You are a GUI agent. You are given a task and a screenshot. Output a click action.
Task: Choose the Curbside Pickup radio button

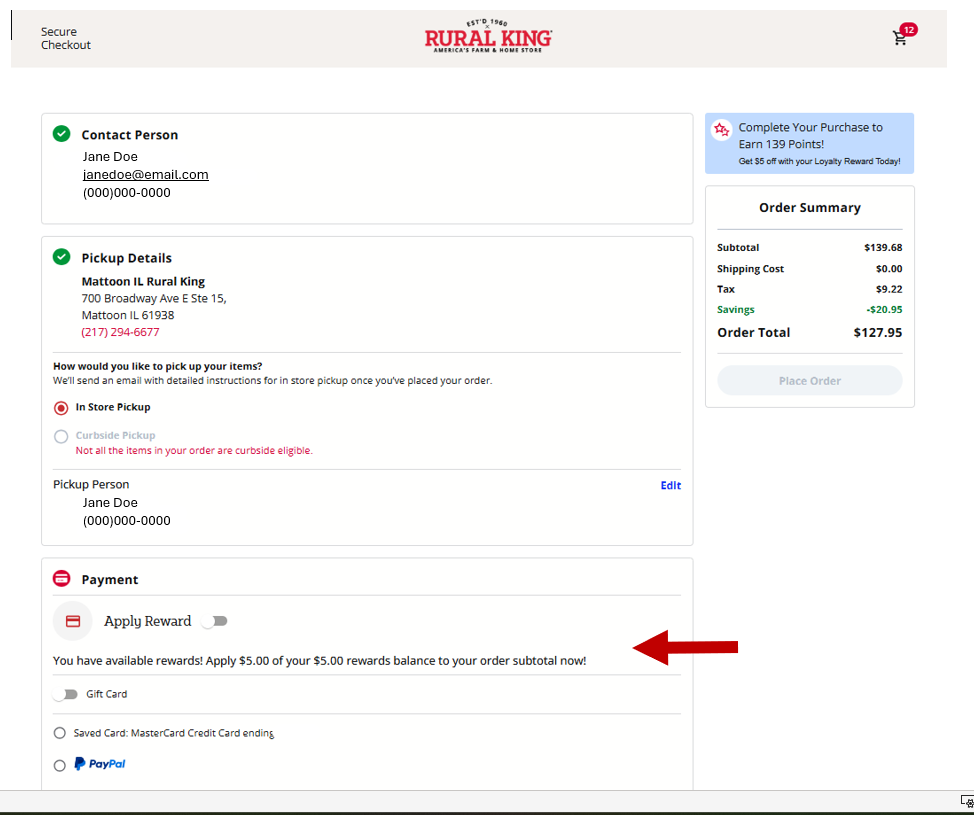(61, 436)
